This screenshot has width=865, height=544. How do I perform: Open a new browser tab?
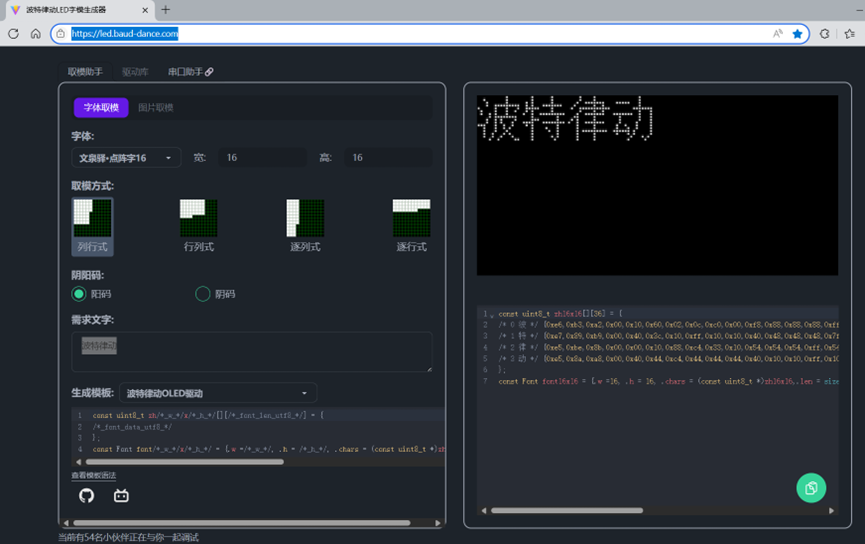click(x=165, y=9)
